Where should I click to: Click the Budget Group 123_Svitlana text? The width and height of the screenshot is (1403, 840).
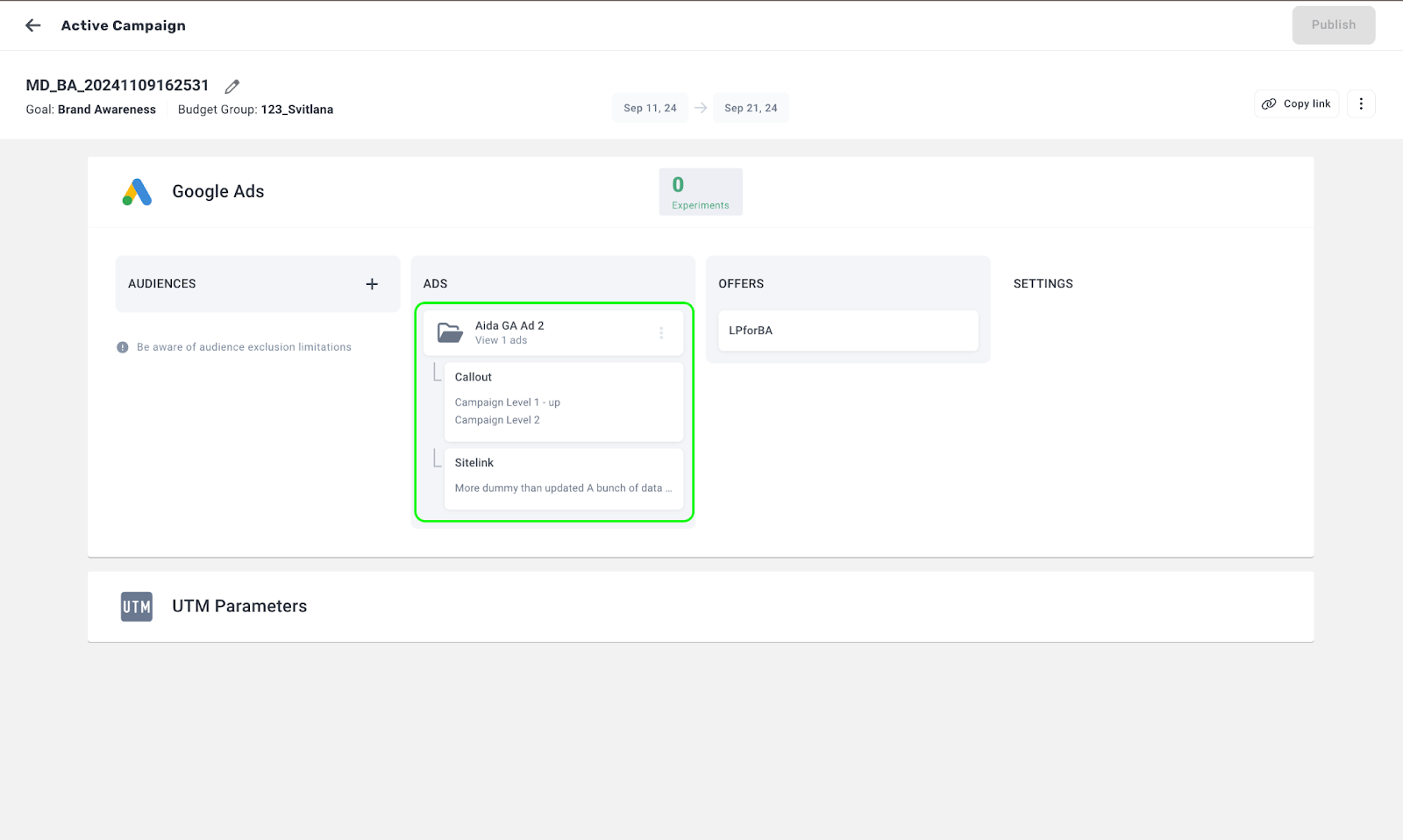click(255, 110)
